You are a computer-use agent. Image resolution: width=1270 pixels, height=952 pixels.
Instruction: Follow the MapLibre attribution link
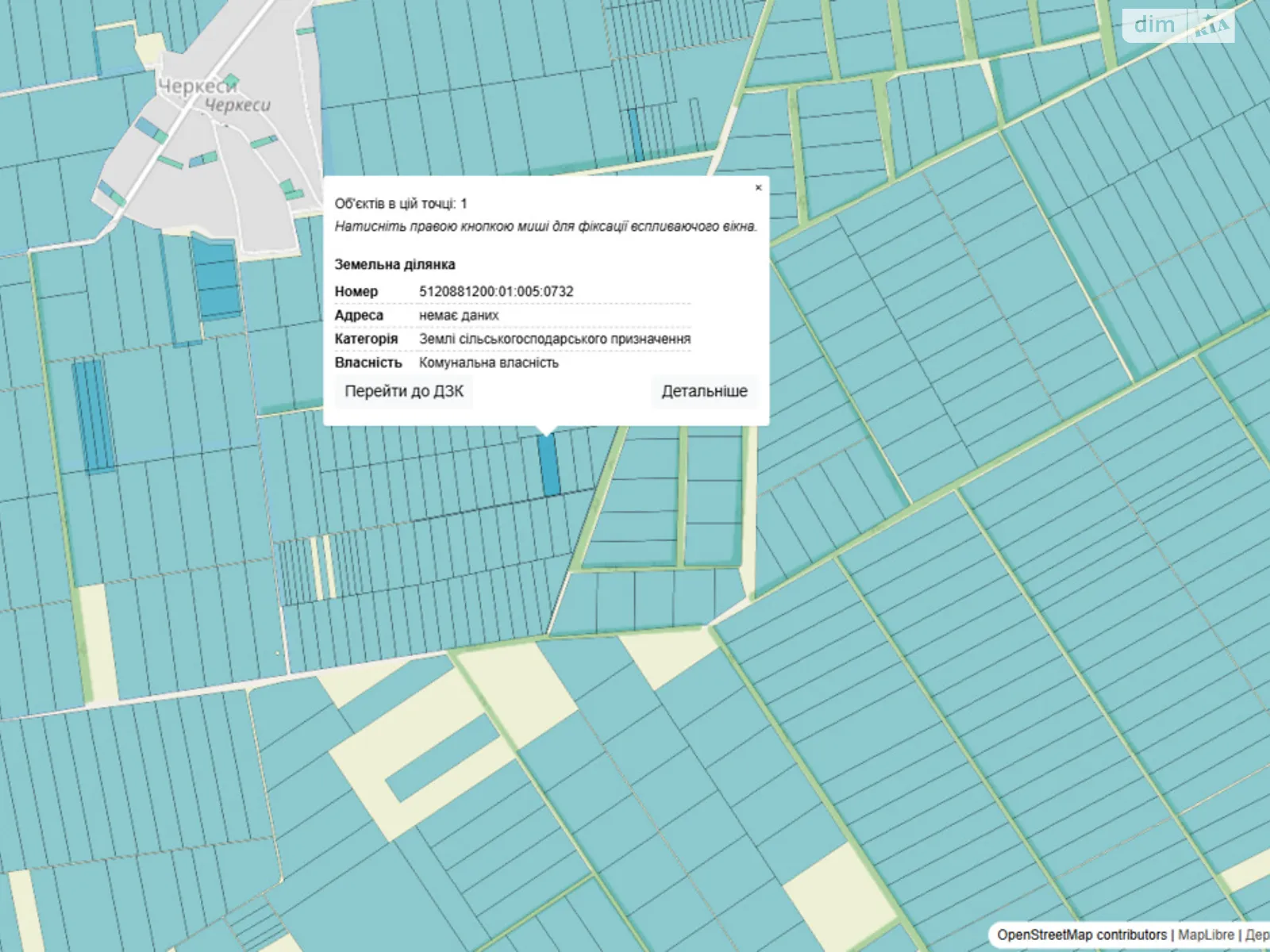(1206, 935)
